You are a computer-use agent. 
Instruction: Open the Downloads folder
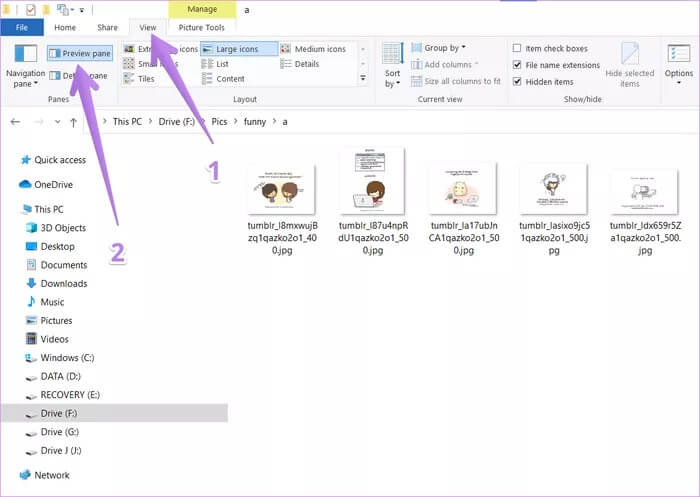click(x=57, y=284)
